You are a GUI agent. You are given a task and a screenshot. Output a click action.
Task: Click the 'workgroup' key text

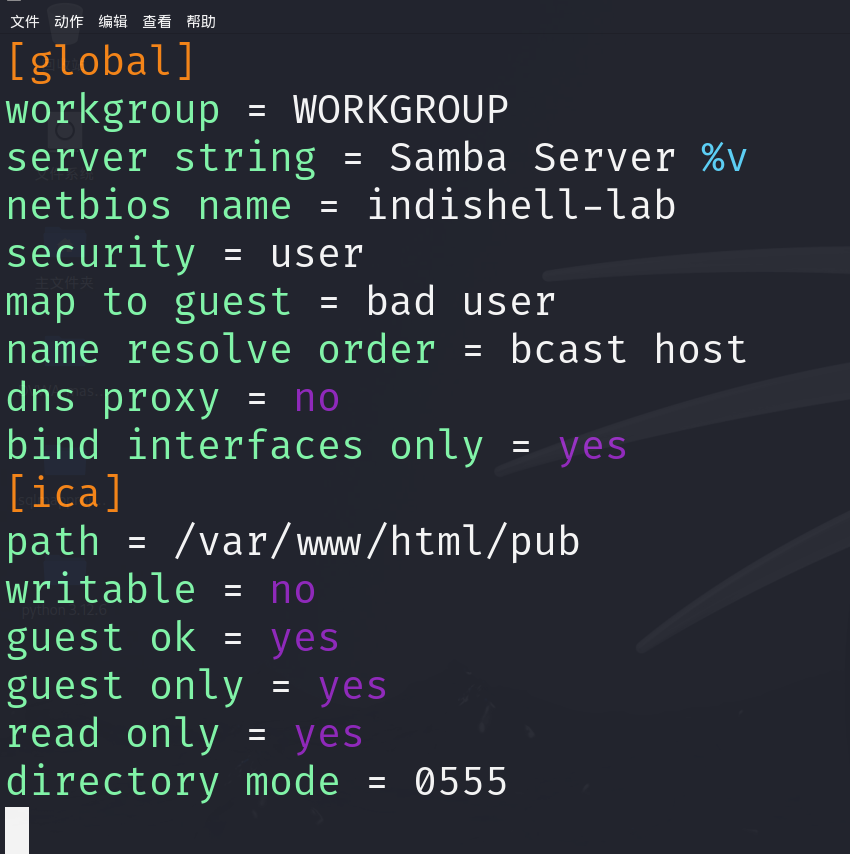113,111
